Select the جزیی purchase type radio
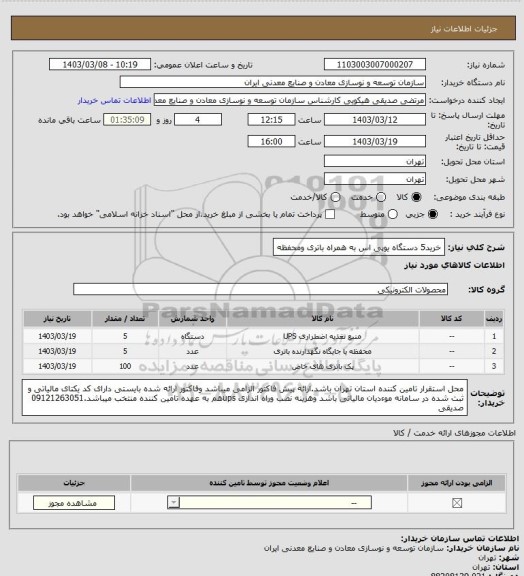Viewport: 524px width, 576px height. click(433, 214)
